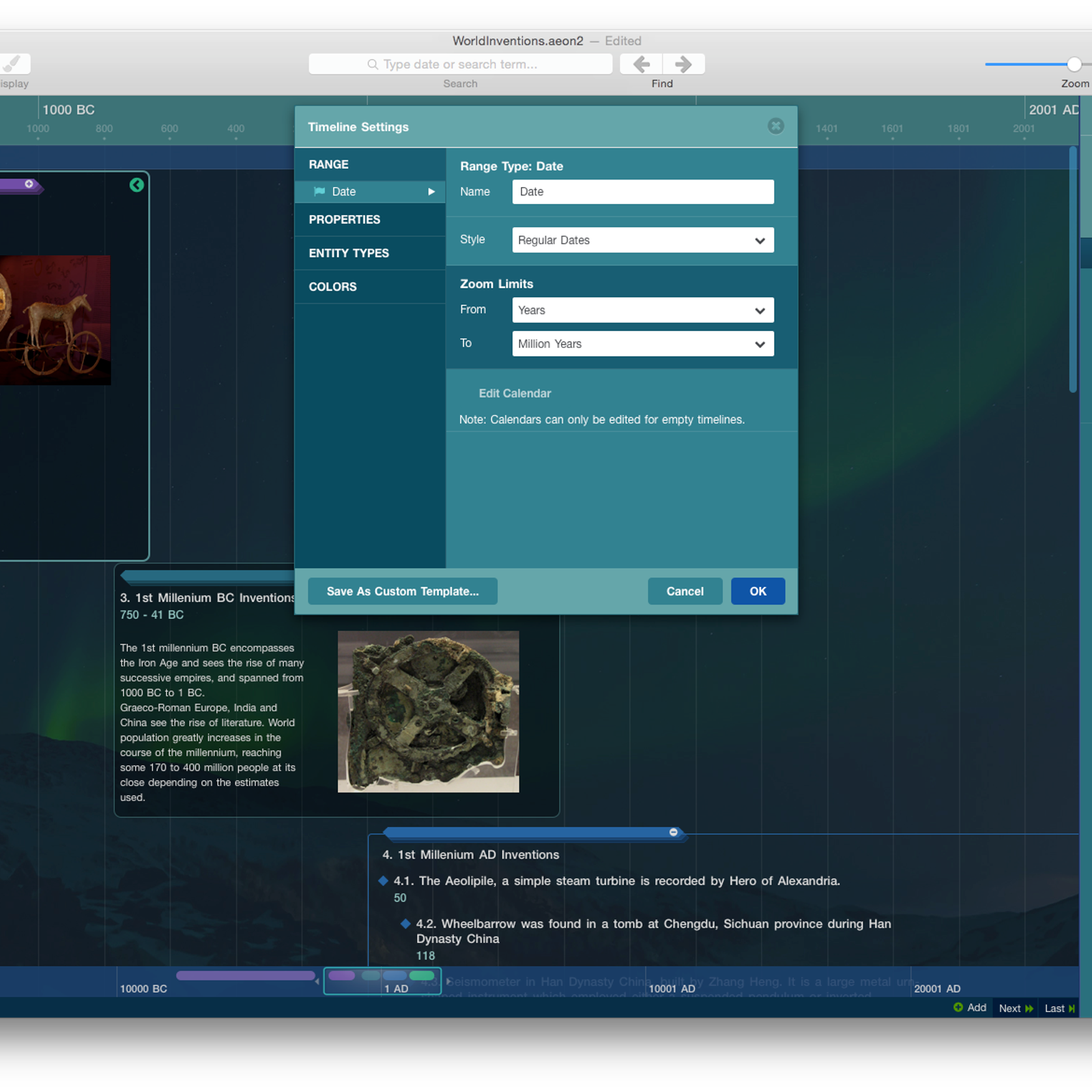The height and width of the screenshot is (1092, 1092).
Task: Click title '3. 1st Millenium BC Inventions'
Action: click(207, 597)
